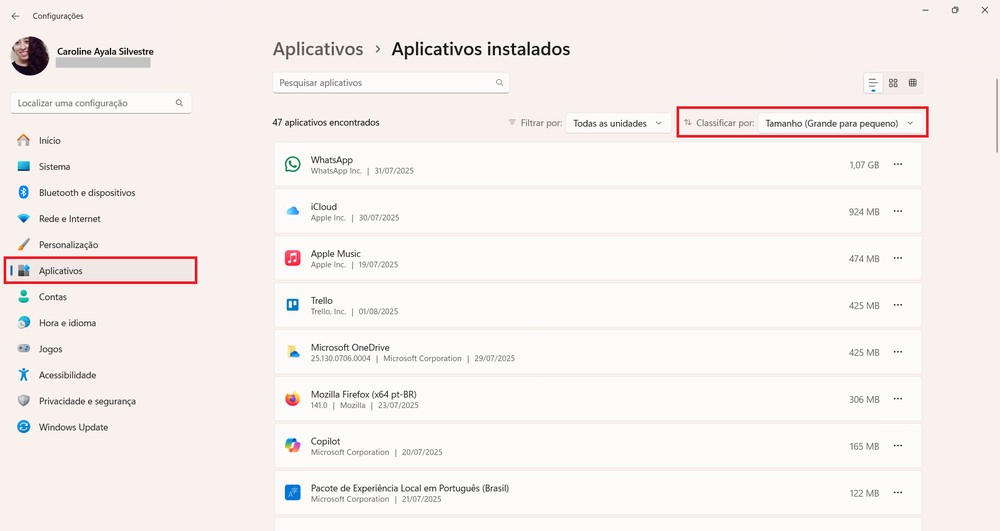Open more options for Apple Music
Screen dimensions: 1000x531
coord(898,258)
